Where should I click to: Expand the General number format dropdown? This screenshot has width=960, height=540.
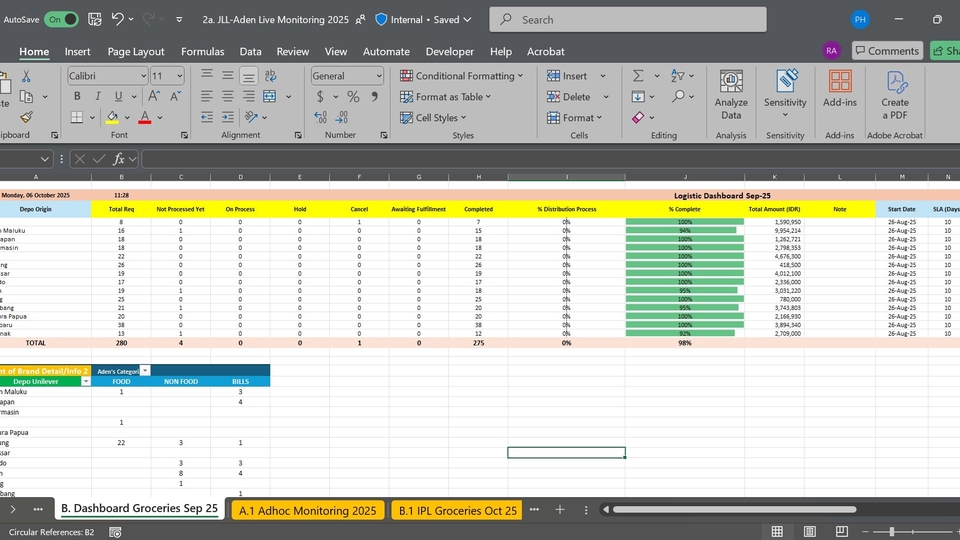pyautogui.click(x=379, y=76)
